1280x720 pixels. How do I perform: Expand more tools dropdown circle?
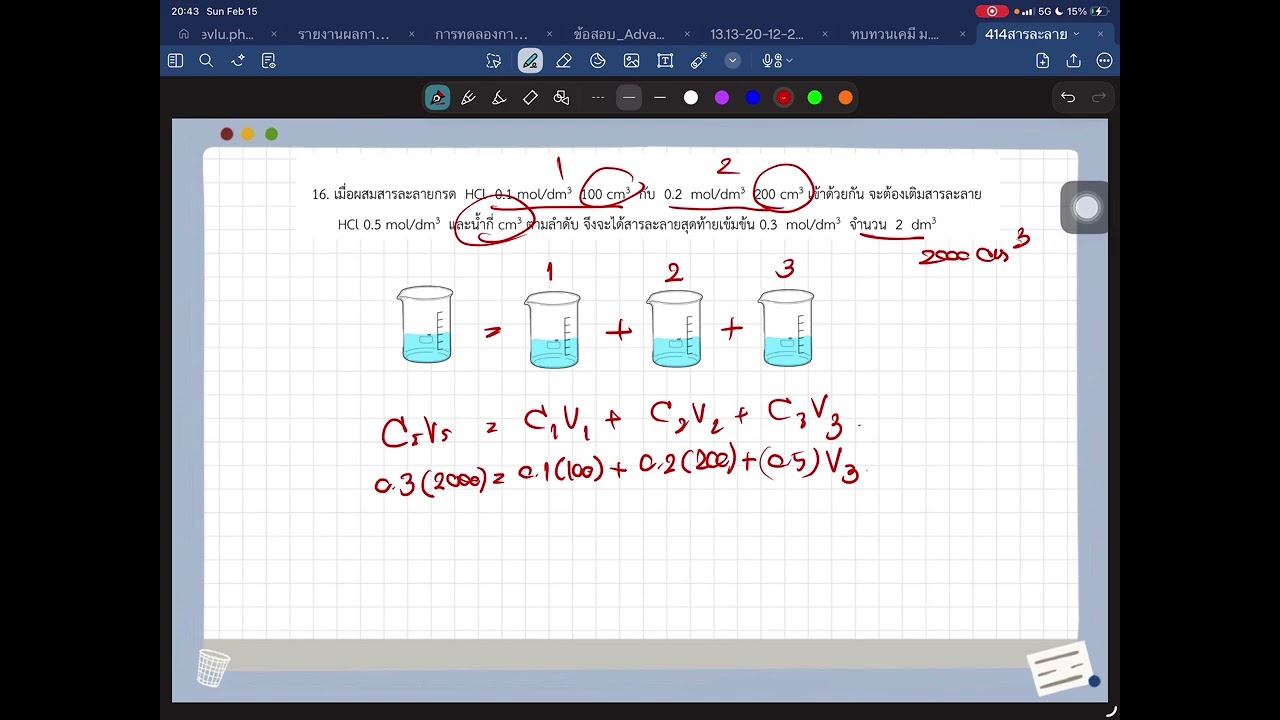tap(733, 61)
